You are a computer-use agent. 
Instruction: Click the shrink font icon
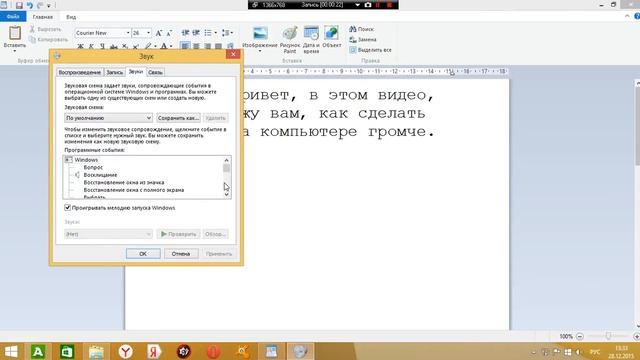169,33
